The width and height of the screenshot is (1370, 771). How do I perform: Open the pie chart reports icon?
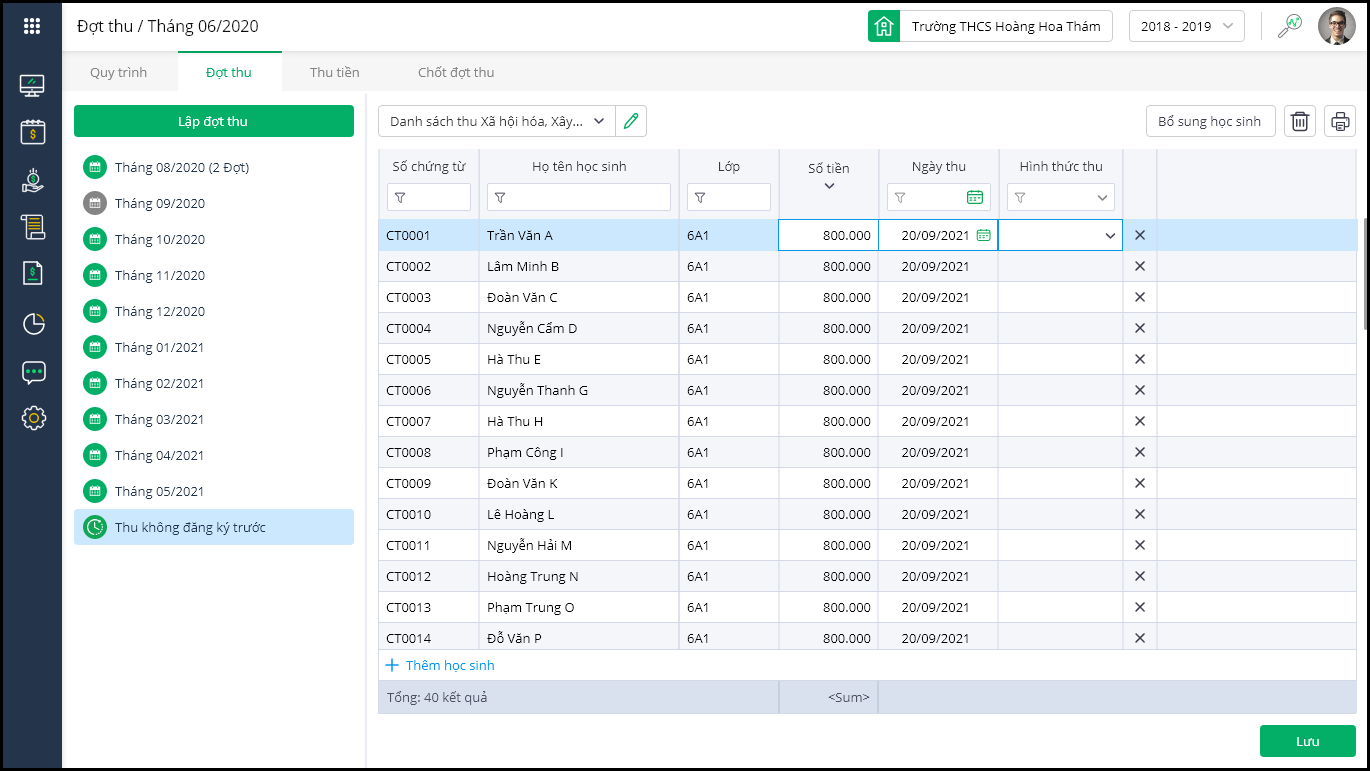pos(33,323)
